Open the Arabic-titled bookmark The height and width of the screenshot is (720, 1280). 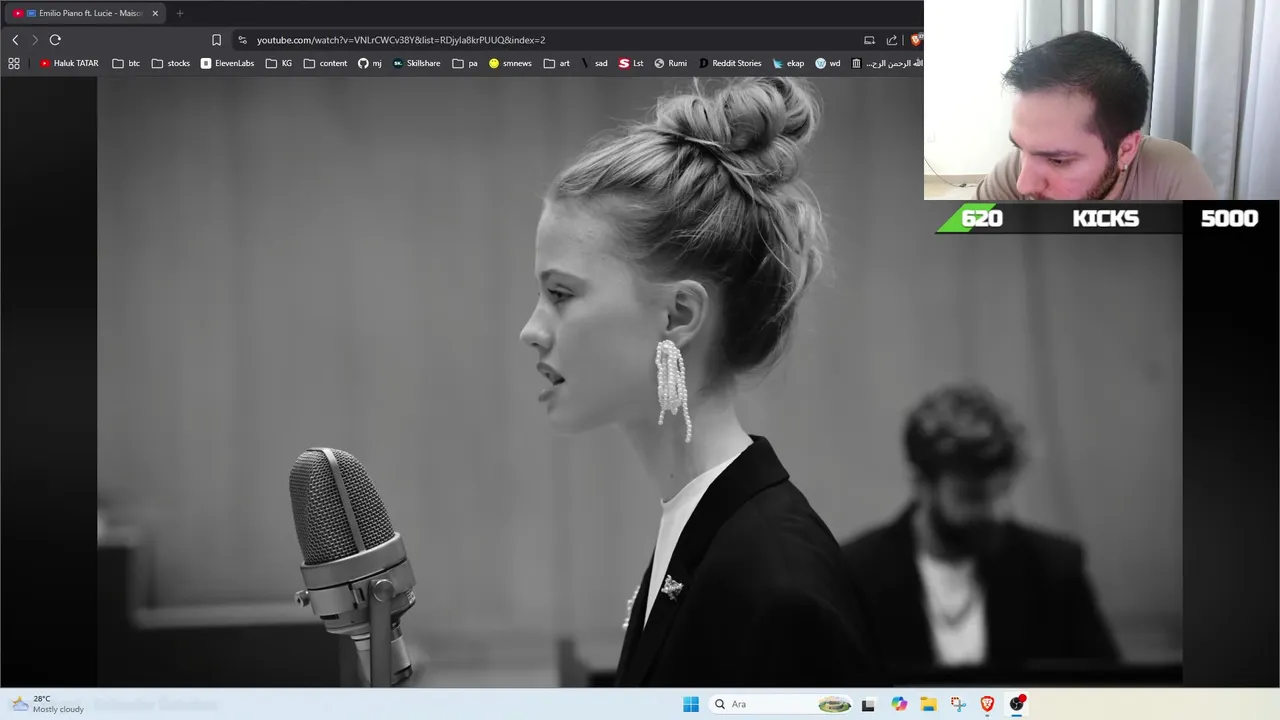(x=887, y=63)
